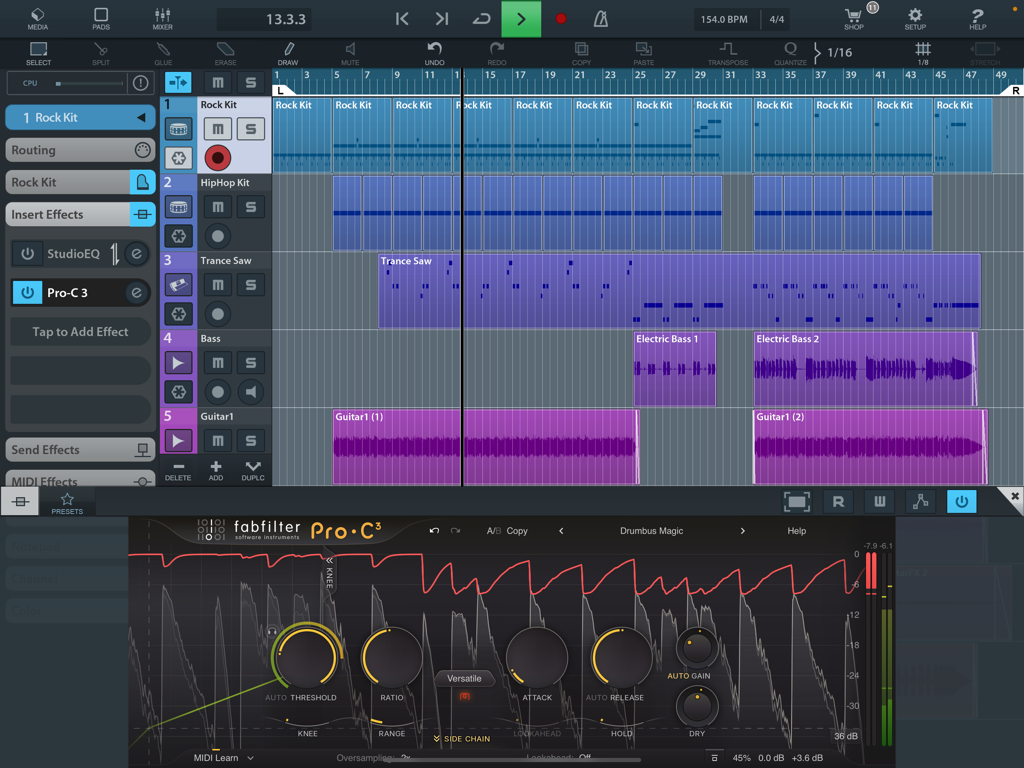
Task: Solo the Trance Saw track
Action: coord(251,285)
